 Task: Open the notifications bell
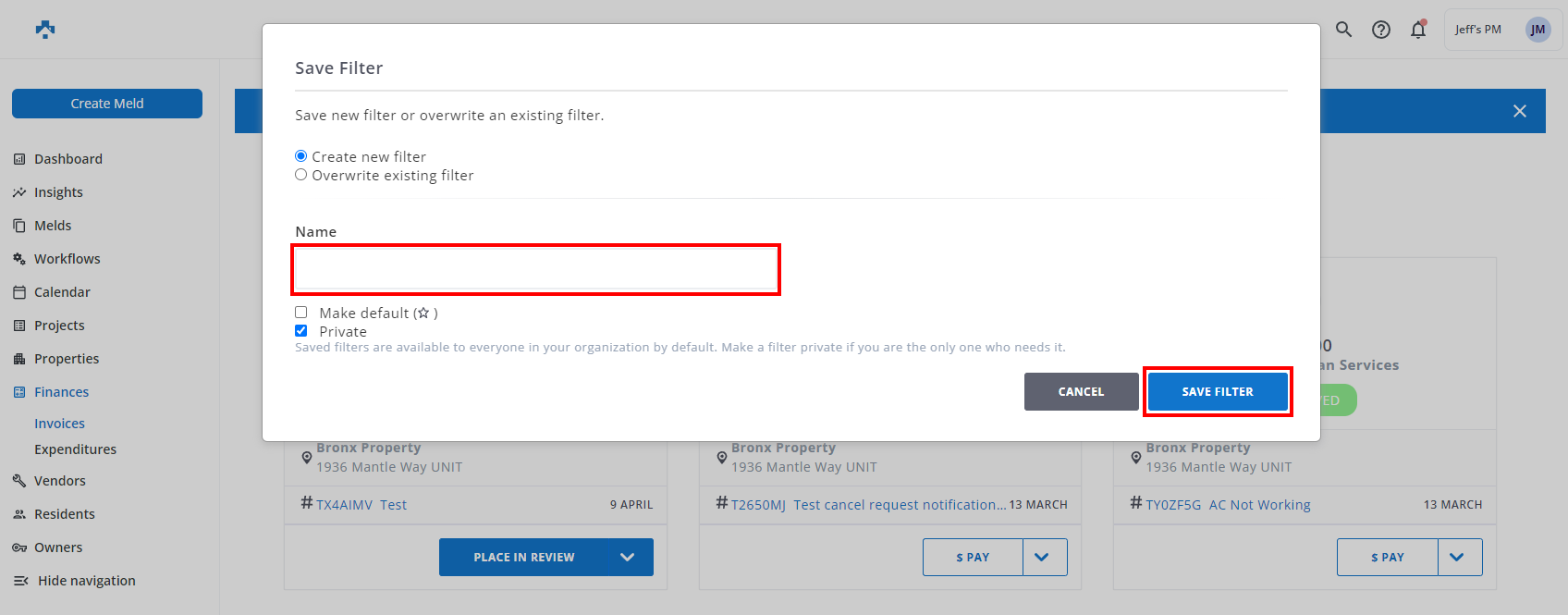click(x=1418, y=30)
